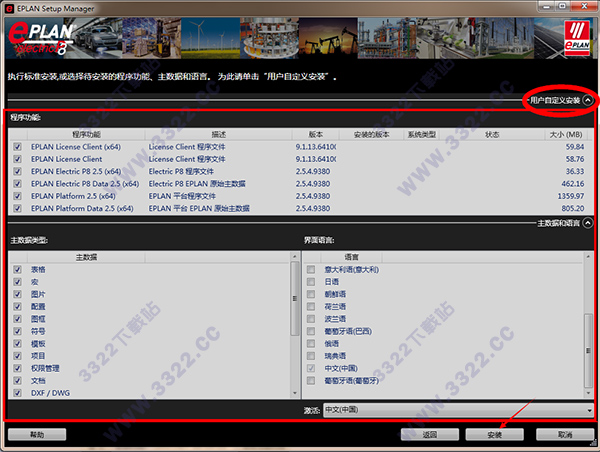
Task: Click the 主数据 column header
Action: point(86,257)
